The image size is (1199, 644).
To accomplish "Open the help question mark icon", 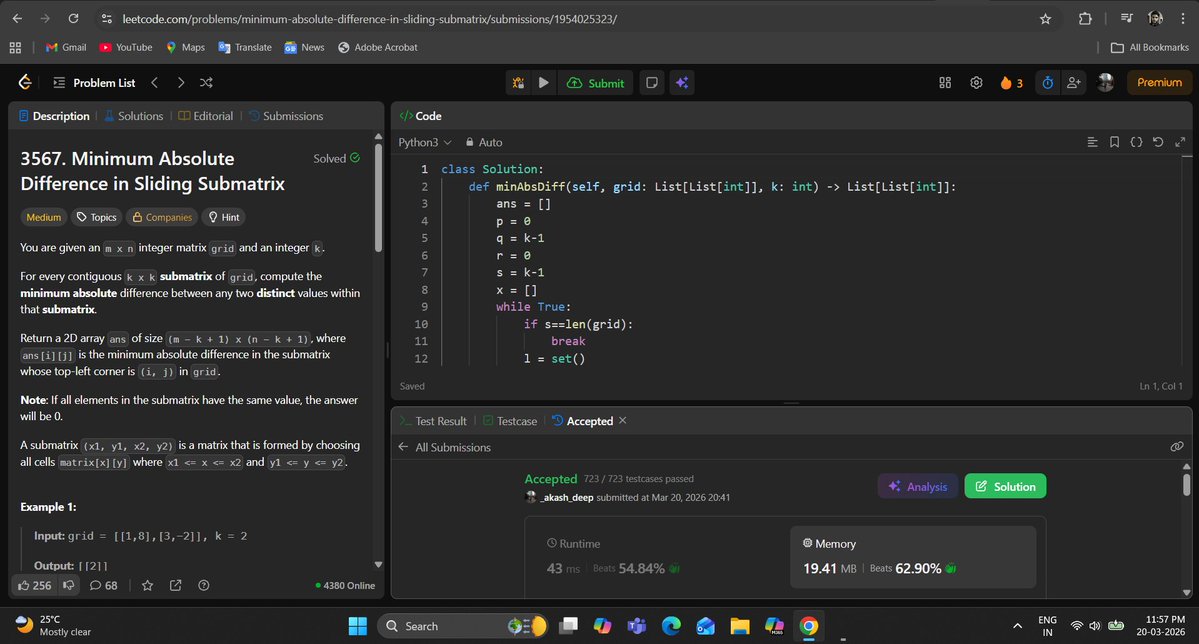I will [x=203, y=585].
